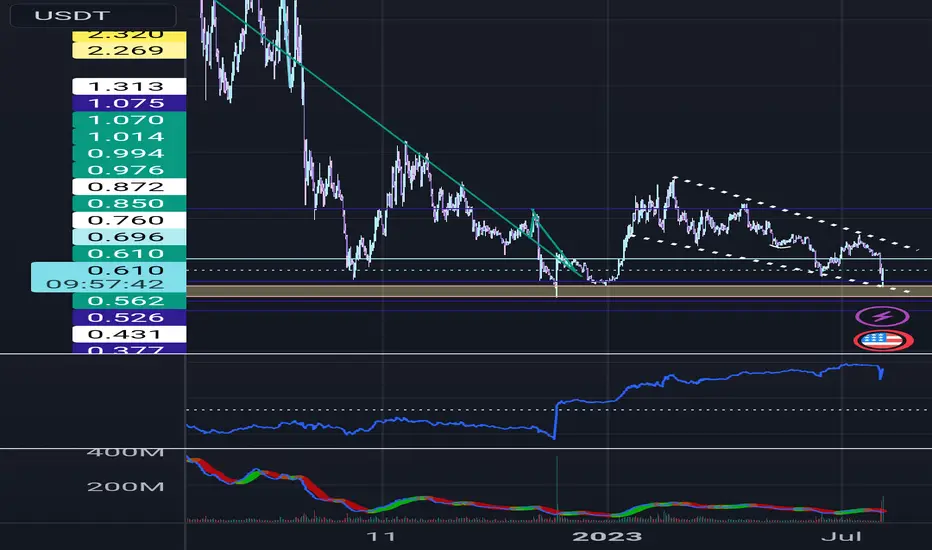Select the white 0.431 price label
Screen dimensions: 932x550
click(129, 334)
